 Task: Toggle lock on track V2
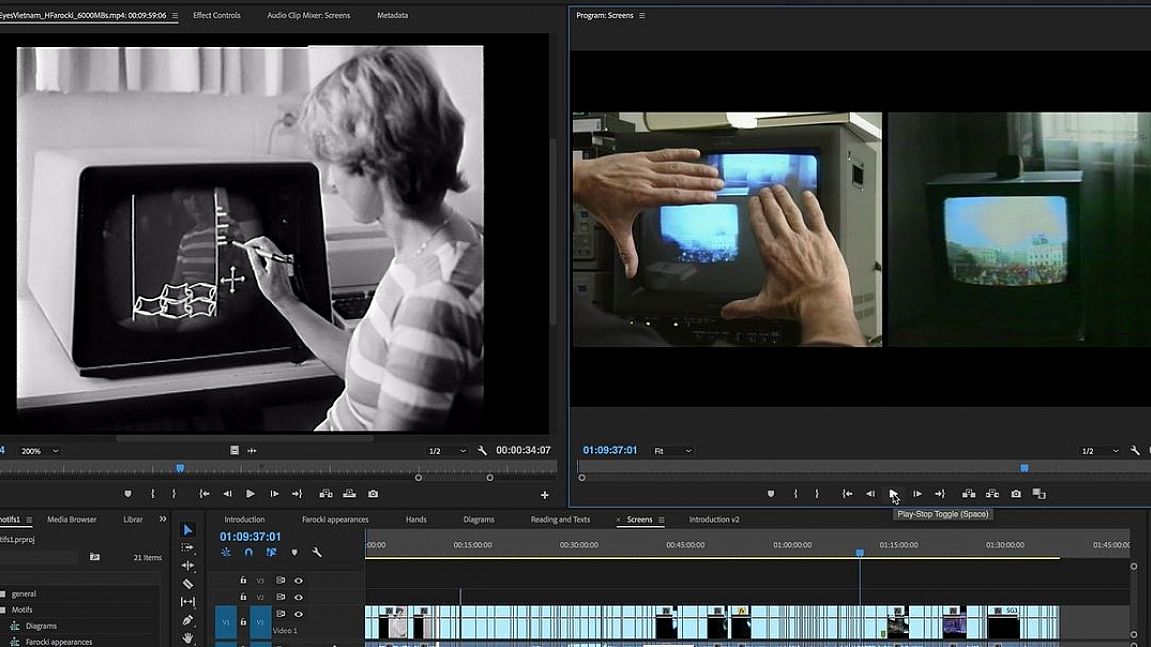coord(243,597)
